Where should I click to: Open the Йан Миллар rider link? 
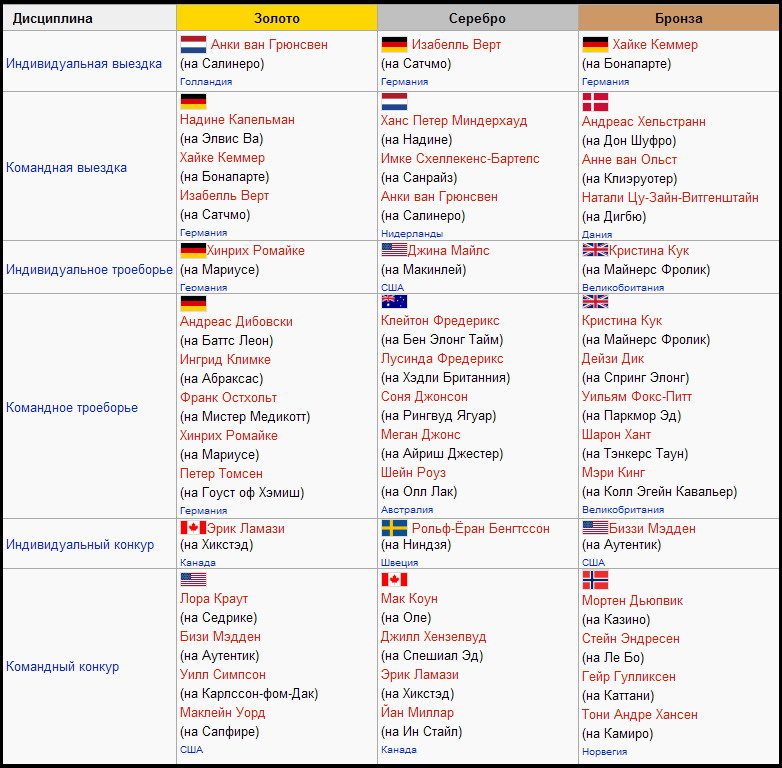417,713
